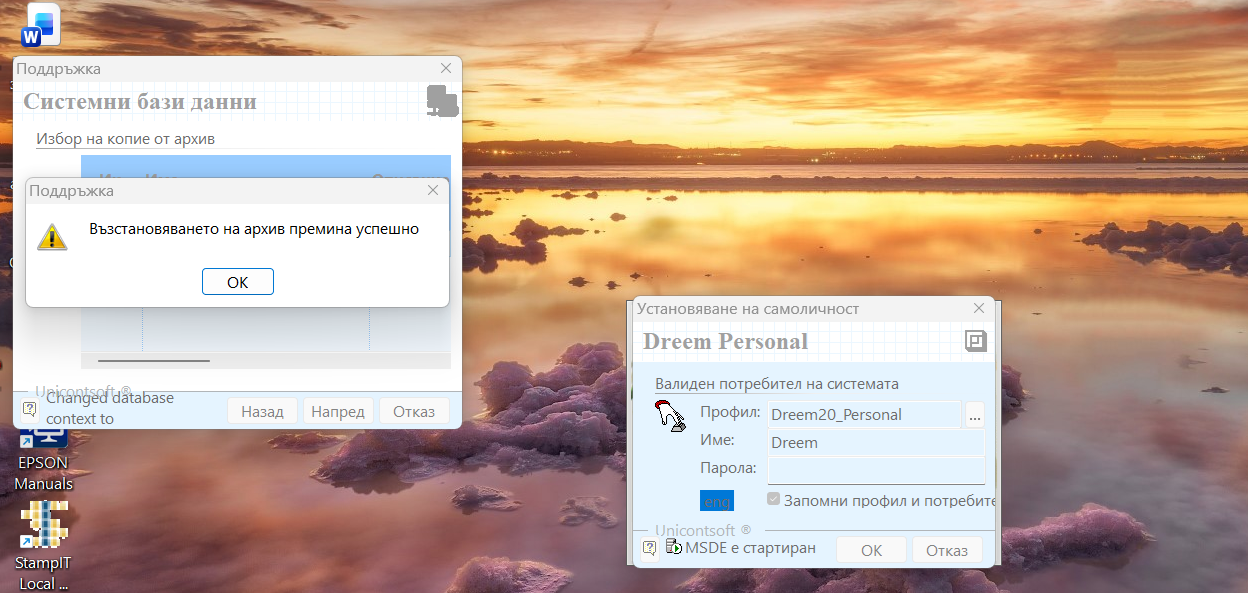The image size is (1248, 593).
Task: Click the help icon beside Changed database context
Action: click(x=29, y=408)
